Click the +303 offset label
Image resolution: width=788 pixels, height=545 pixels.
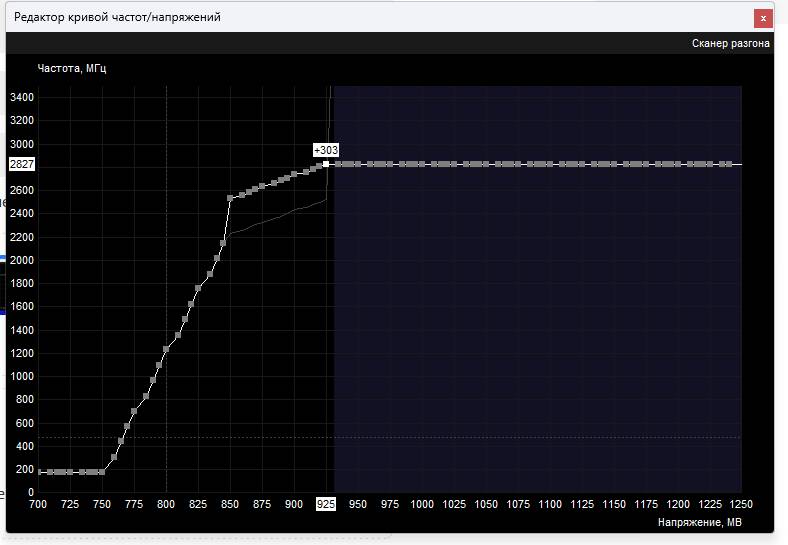pos(326,150)
